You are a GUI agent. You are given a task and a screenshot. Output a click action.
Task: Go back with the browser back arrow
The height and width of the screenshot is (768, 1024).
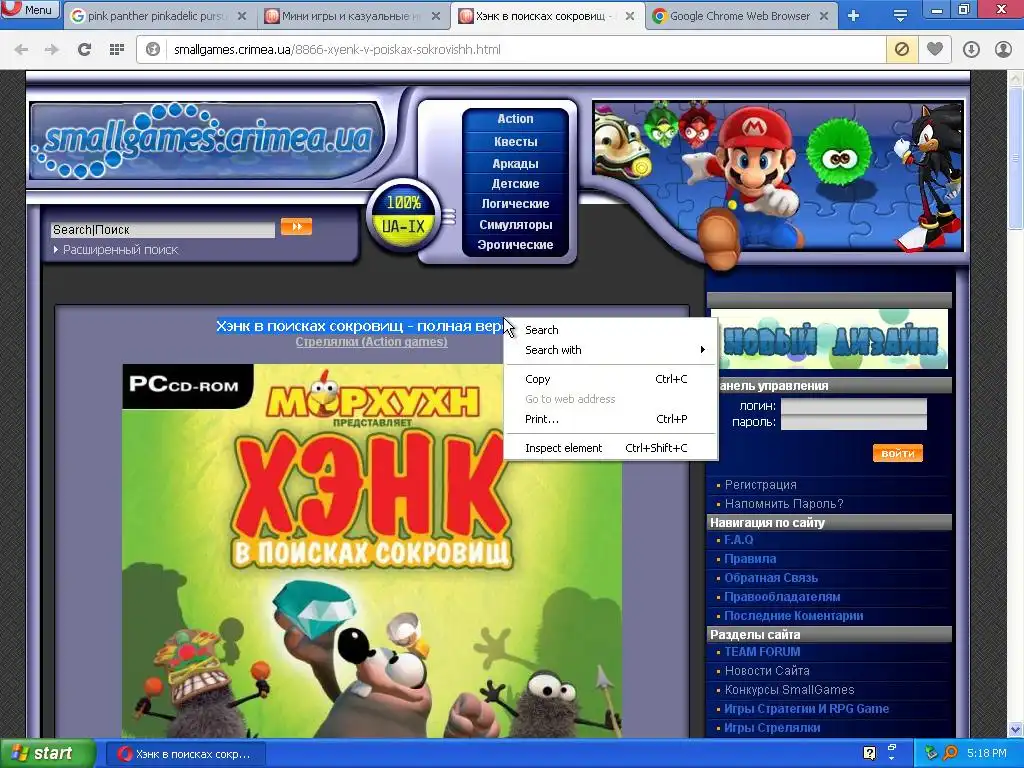coord(21,49)
